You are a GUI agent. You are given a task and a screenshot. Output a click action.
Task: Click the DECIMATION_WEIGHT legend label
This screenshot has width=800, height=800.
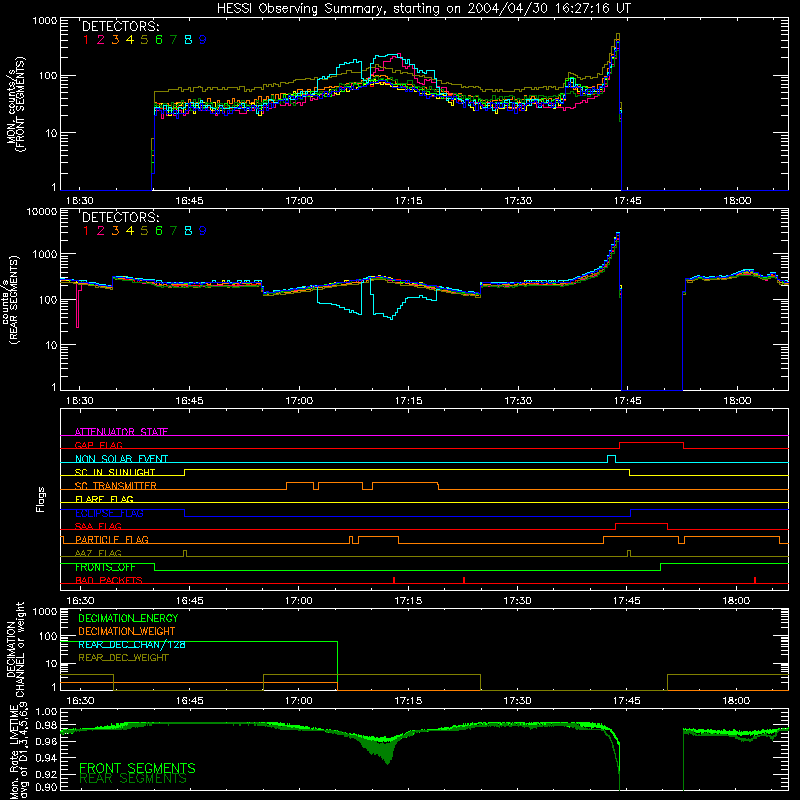coord(127,631)
